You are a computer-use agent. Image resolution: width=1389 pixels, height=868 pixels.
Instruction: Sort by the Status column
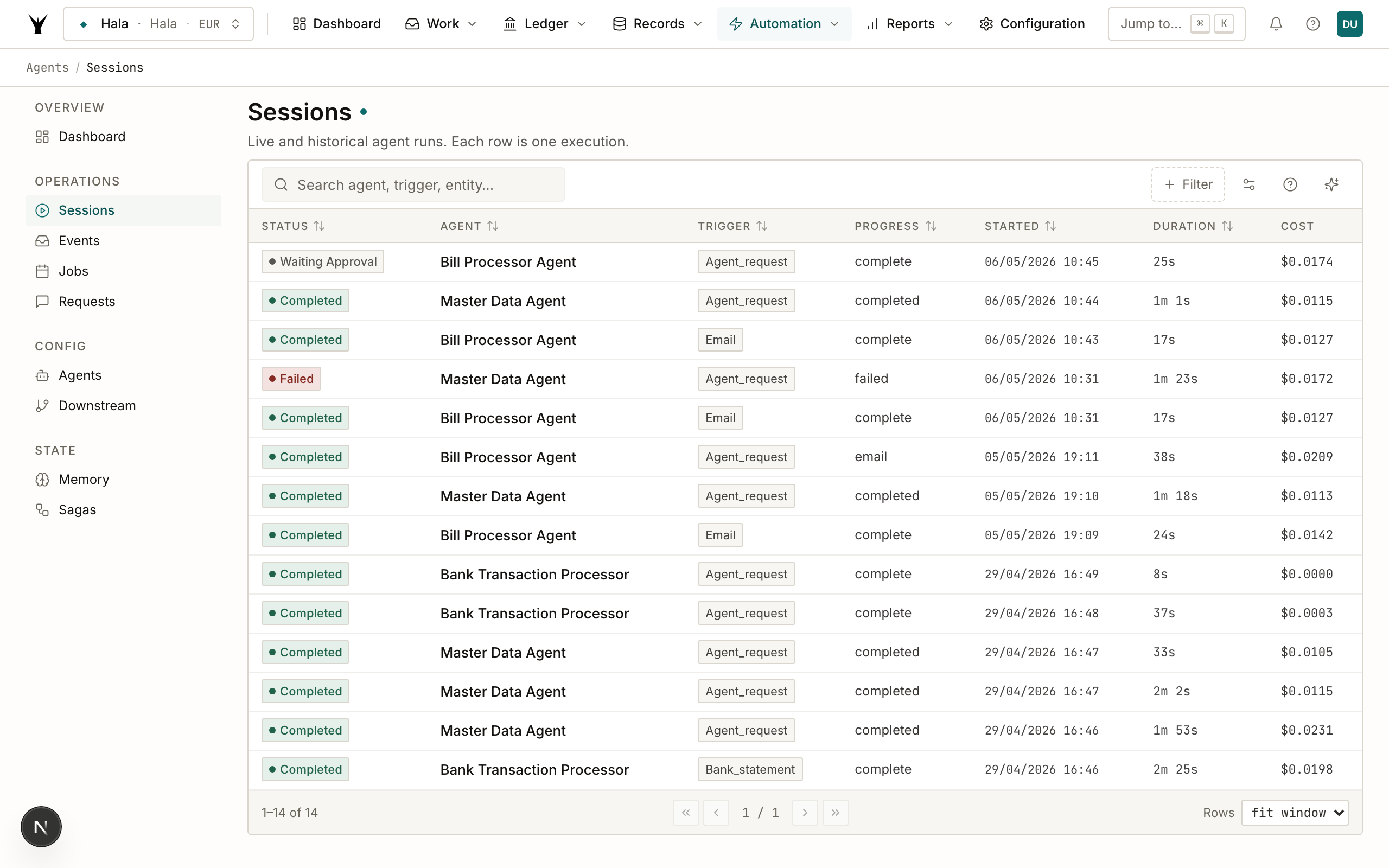pyautogui.click(x=294, y=226)
